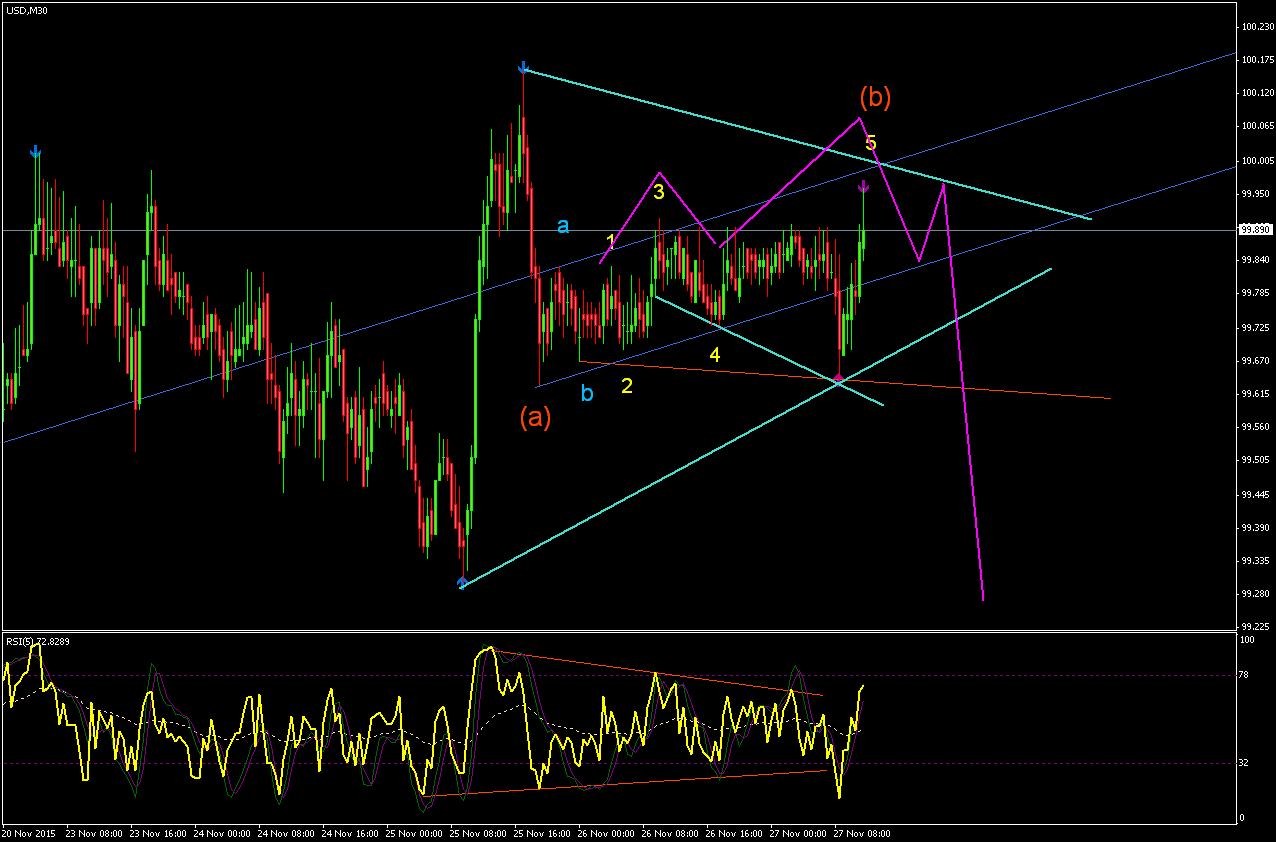Screen dimensions: 1276x842
Task: Click the 25 Nov 00:00 time label
Action: click(x=414, y=832)
